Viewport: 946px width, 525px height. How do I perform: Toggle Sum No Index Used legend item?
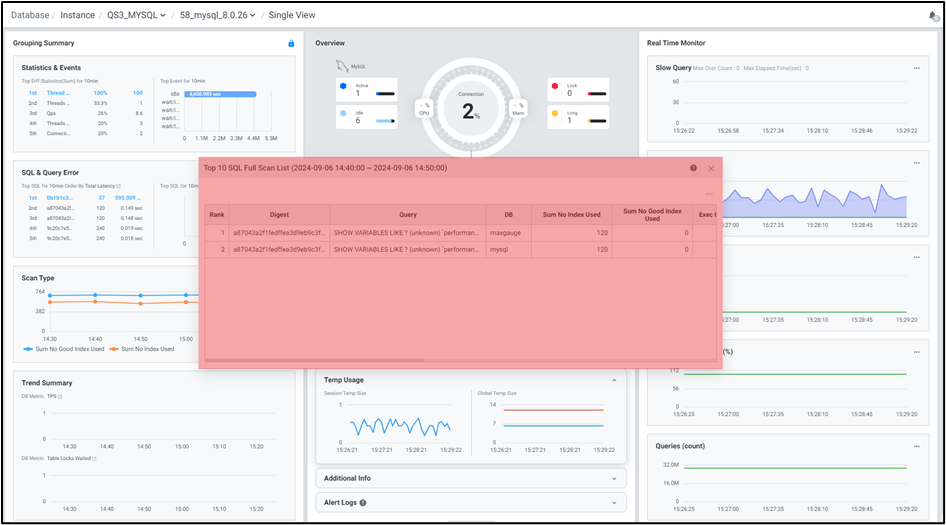(141, 349)
